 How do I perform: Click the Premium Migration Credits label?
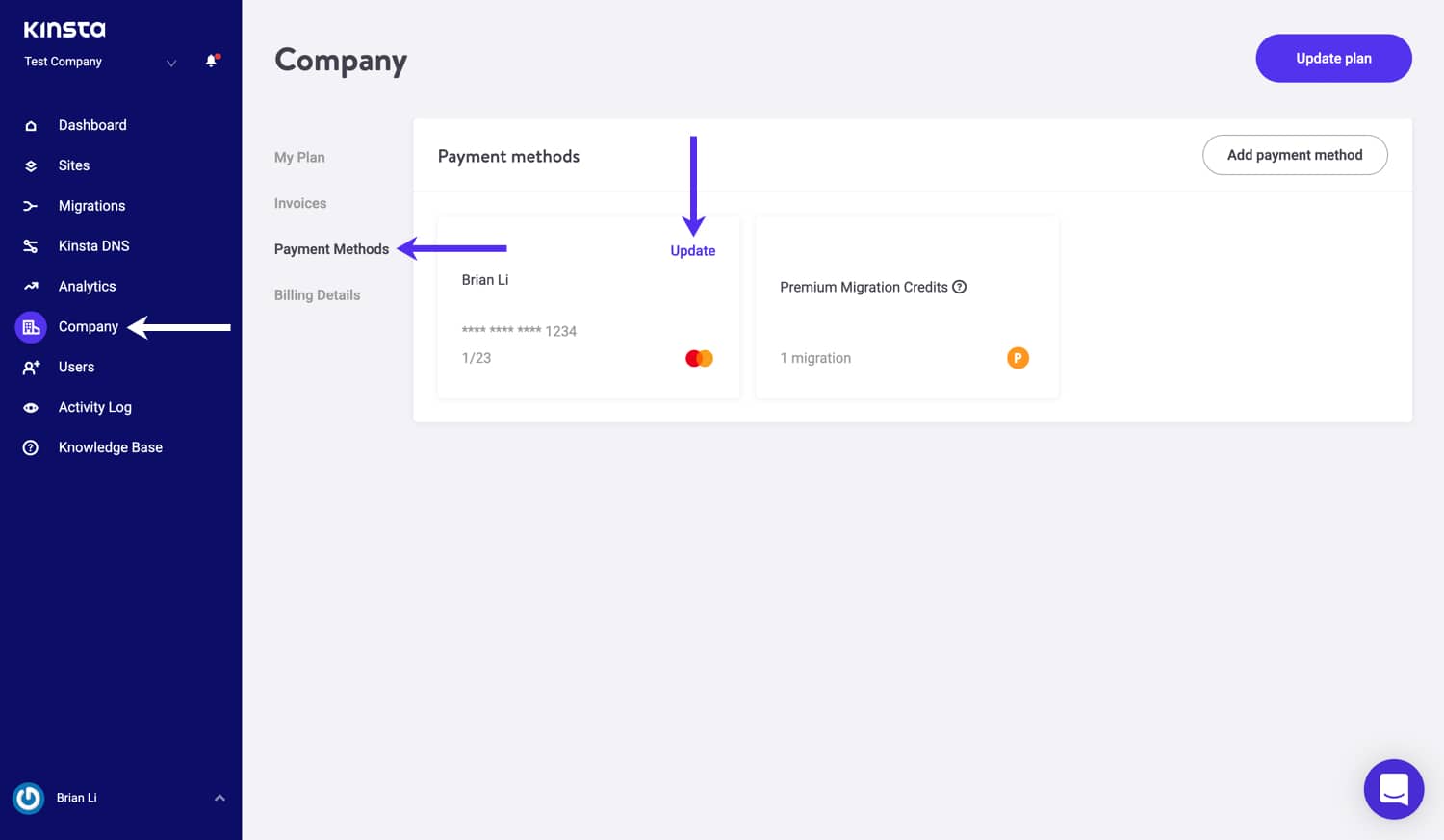pyautogui.click(x=864, y=287)
